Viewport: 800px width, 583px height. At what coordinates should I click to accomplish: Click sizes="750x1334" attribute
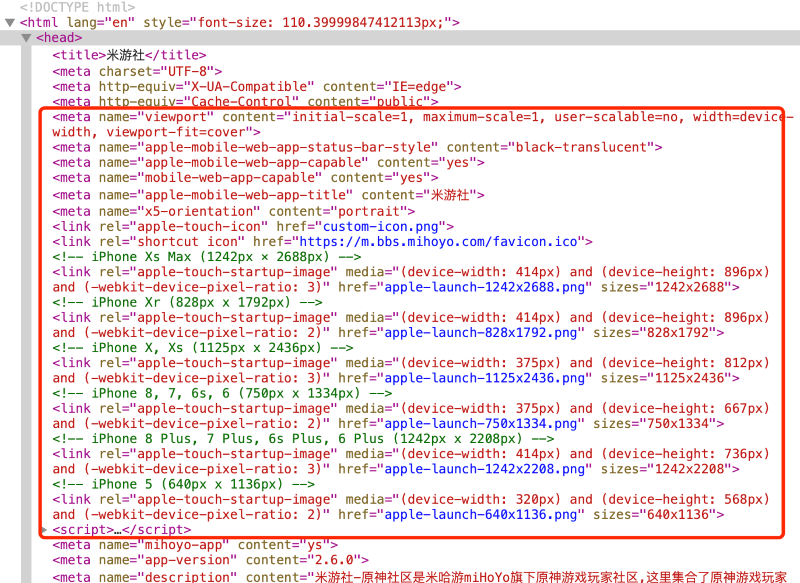pyautogui.click(x=655, y=423)
